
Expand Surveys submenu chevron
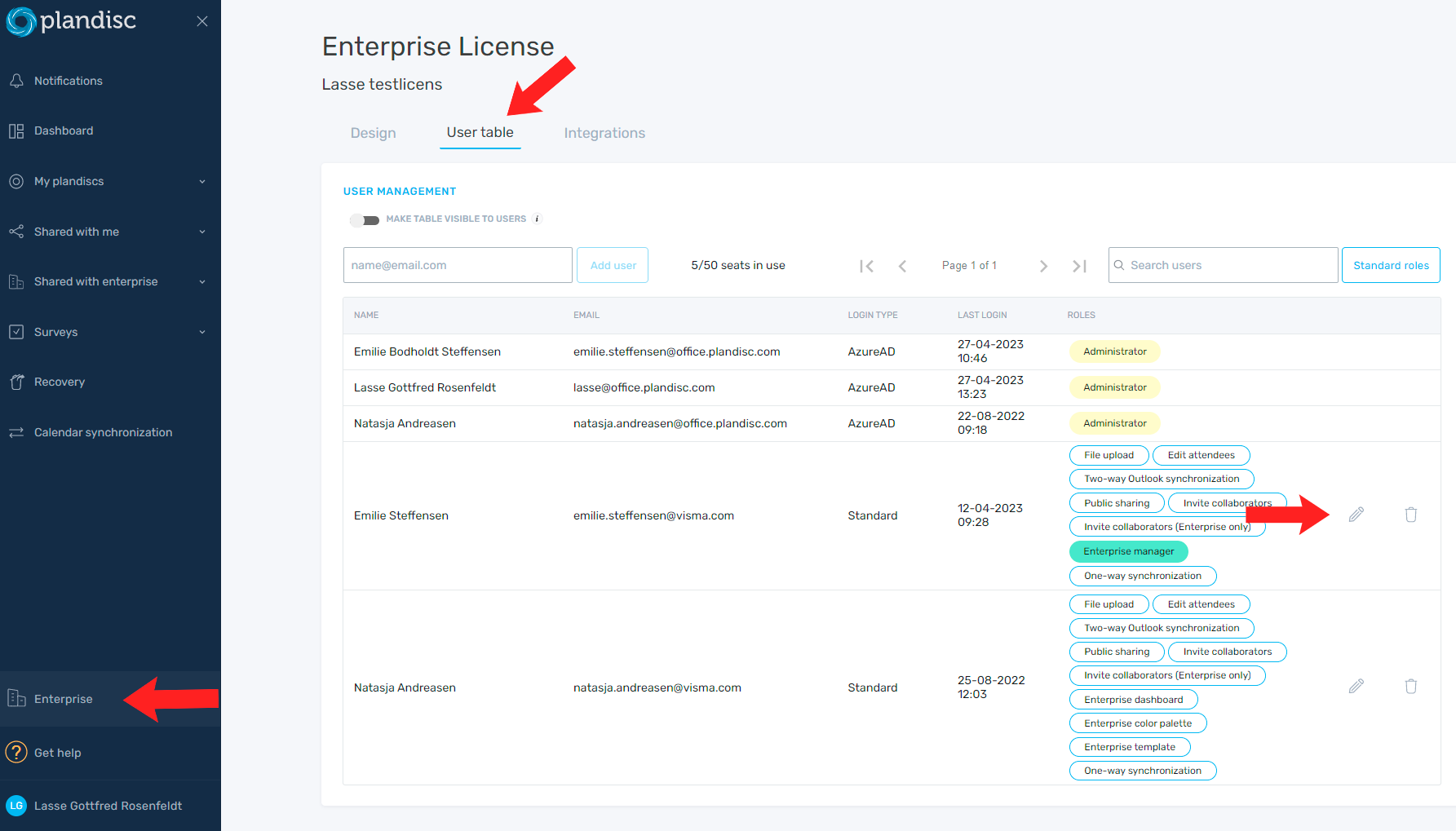tap(202, 332)
